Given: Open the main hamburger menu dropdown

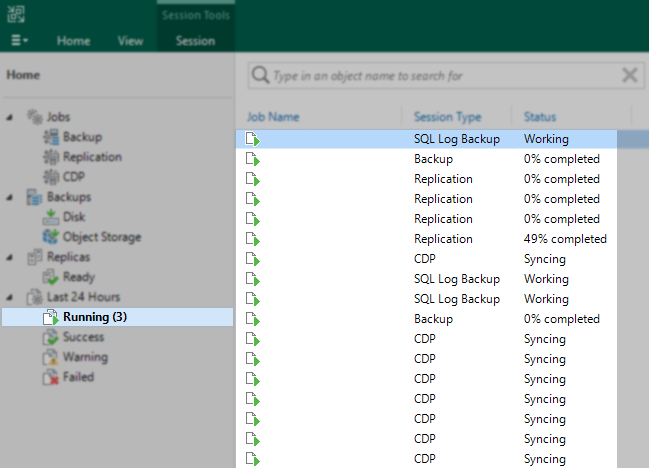Looking at the screenshot, I should click(x=19, y=41).
